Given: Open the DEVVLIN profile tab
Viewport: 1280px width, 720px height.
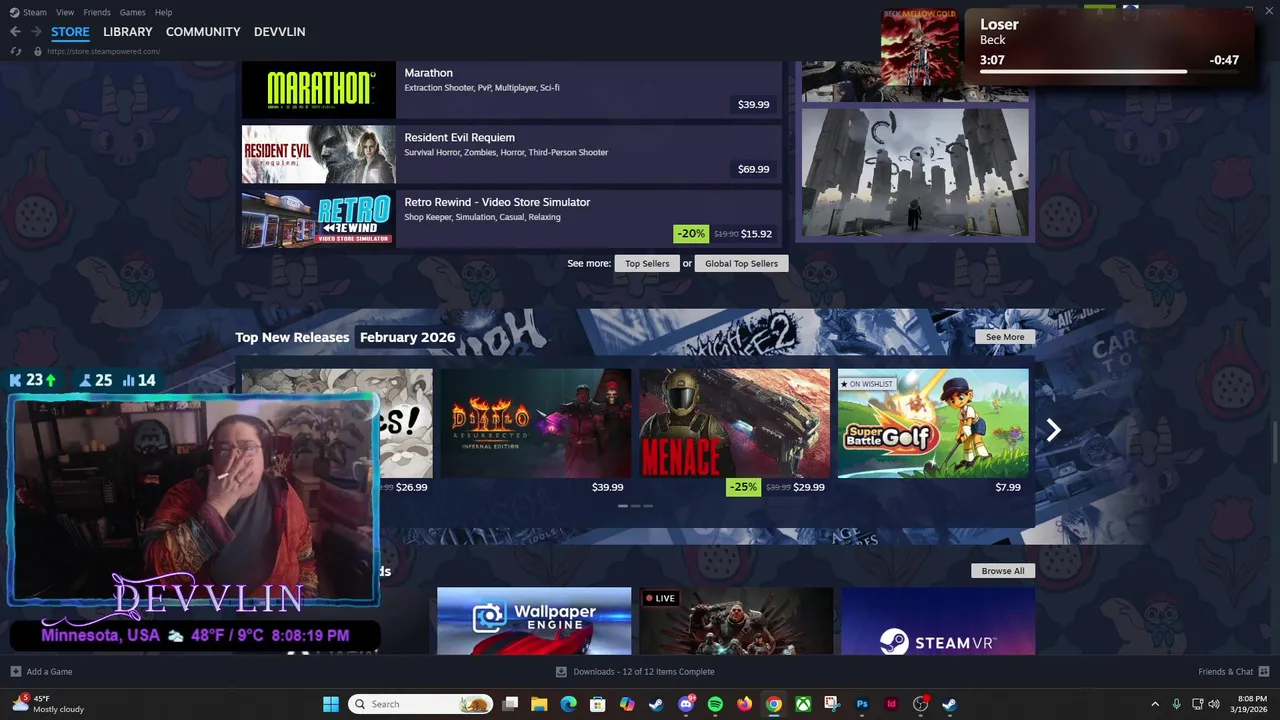Looking at the screenshot, I should tap(280, 32).
